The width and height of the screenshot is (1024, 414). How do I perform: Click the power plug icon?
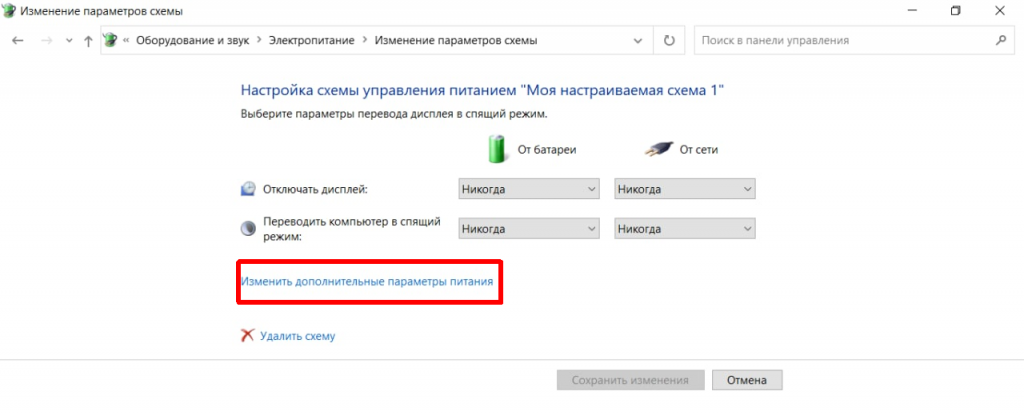[x=657, y=149]
